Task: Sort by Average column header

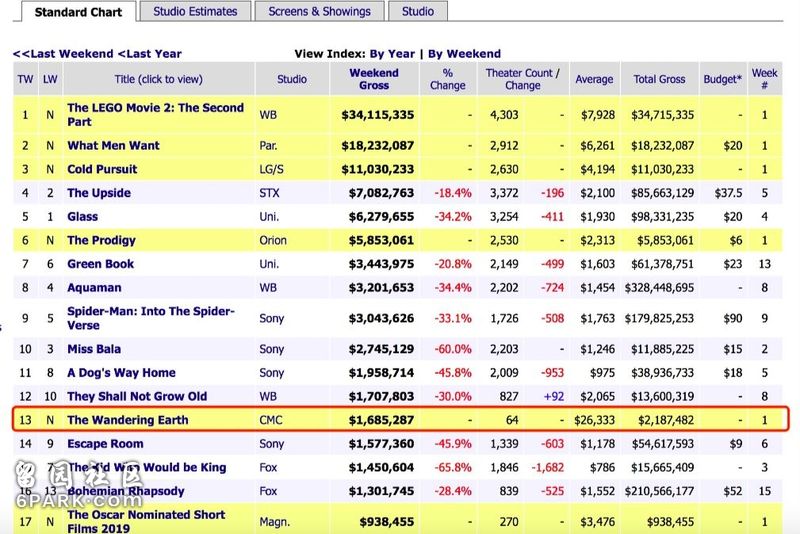Action: click(594, 79)
